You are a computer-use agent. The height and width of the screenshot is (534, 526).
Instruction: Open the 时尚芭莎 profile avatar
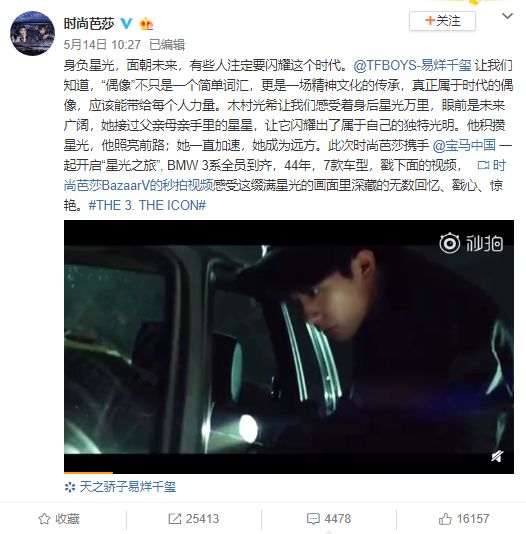click(x=33, y=33)
